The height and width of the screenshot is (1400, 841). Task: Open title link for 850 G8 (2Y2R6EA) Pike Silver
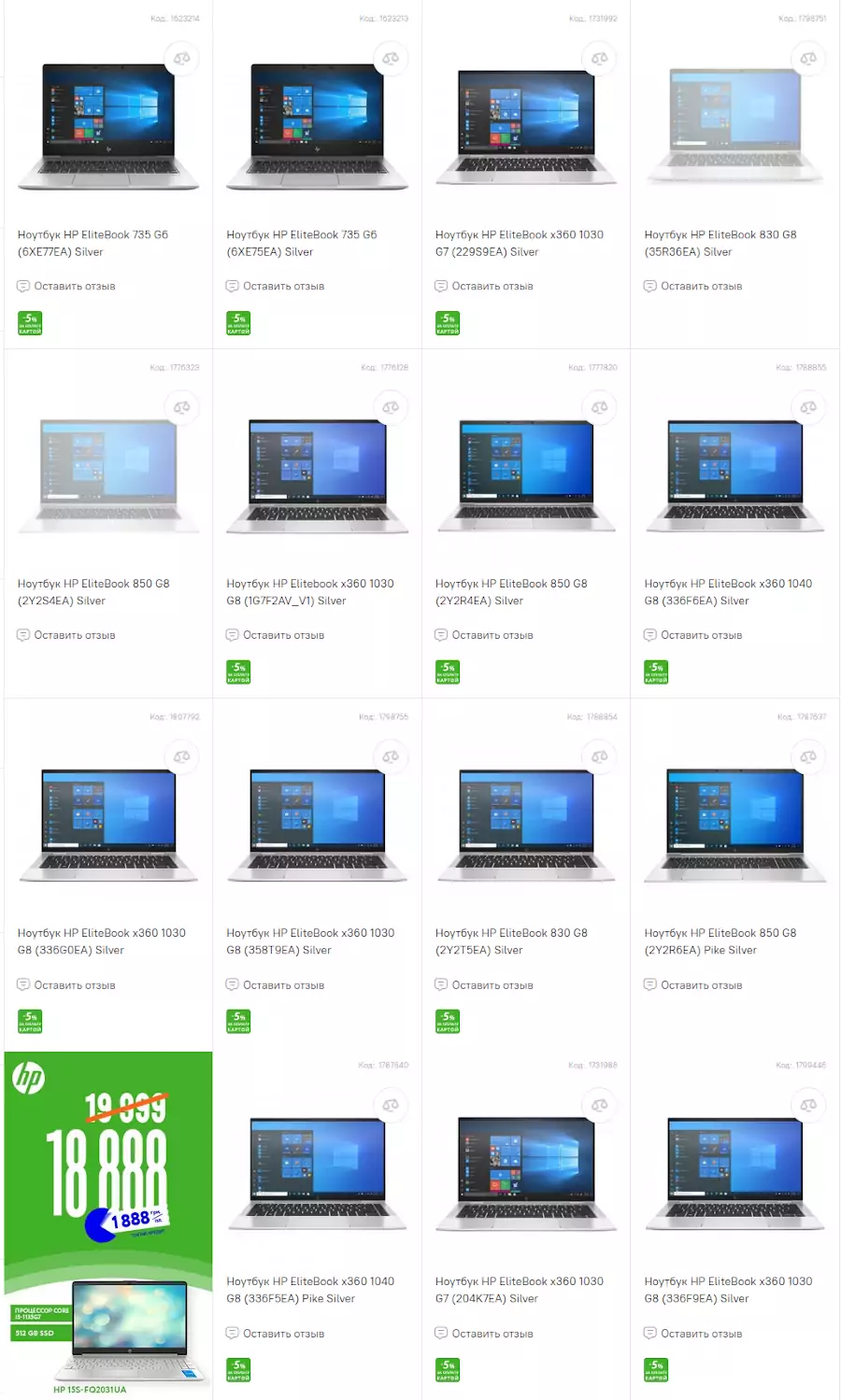pos(720,941)
